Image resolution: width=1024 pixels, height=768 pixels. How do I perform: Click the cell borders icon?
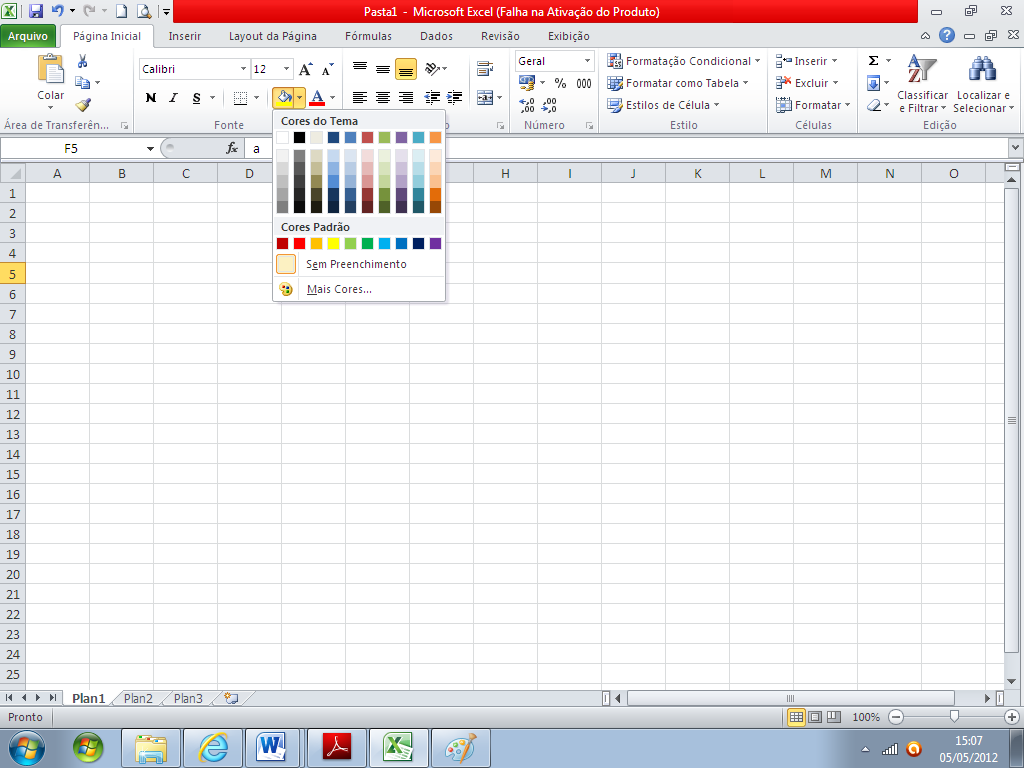[240, 98]
